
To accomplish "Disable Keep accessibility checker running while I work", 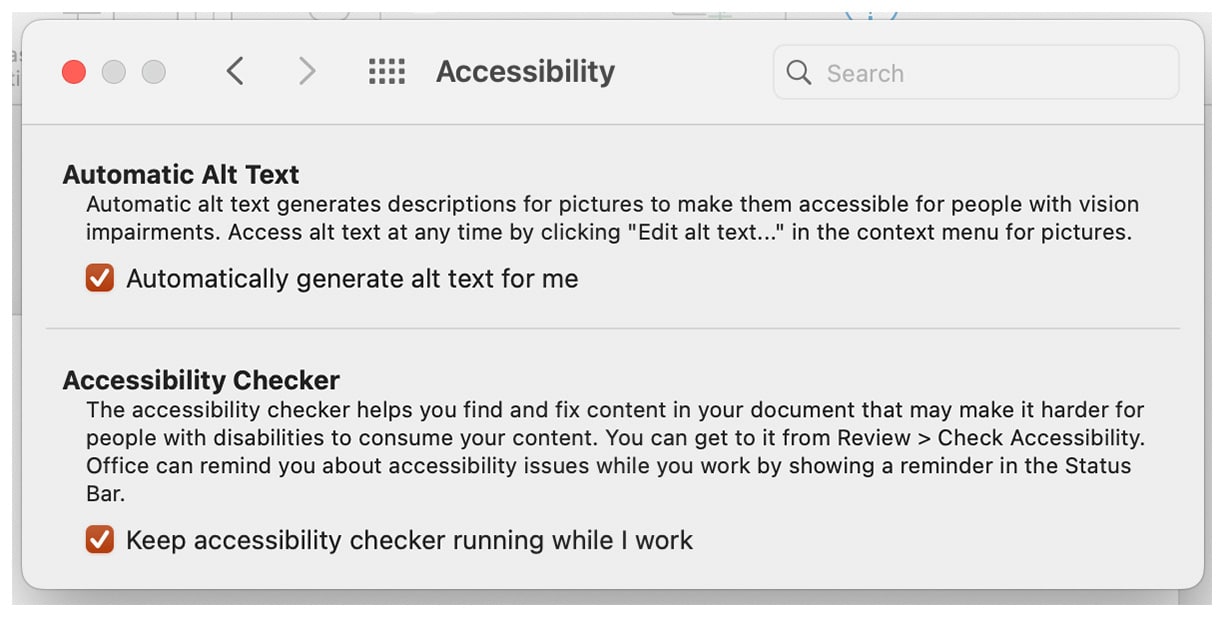I will click(98, 540).
